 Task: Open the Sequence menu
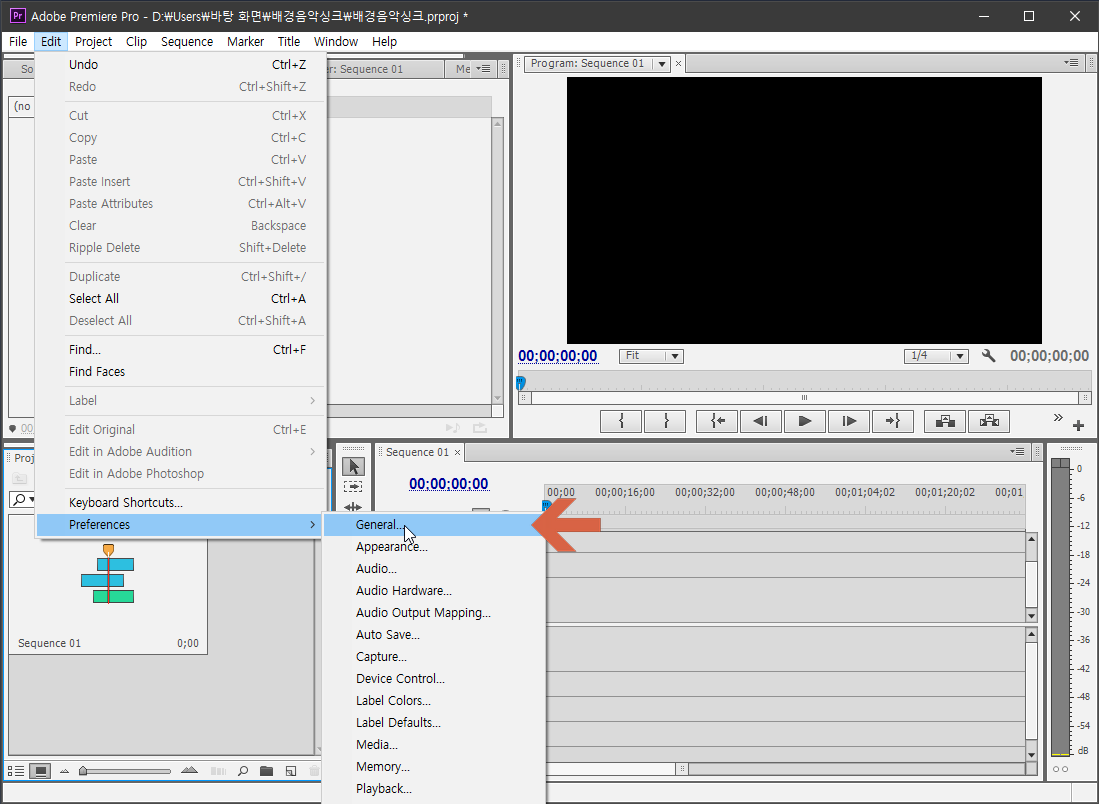click(x=186, y=41)
